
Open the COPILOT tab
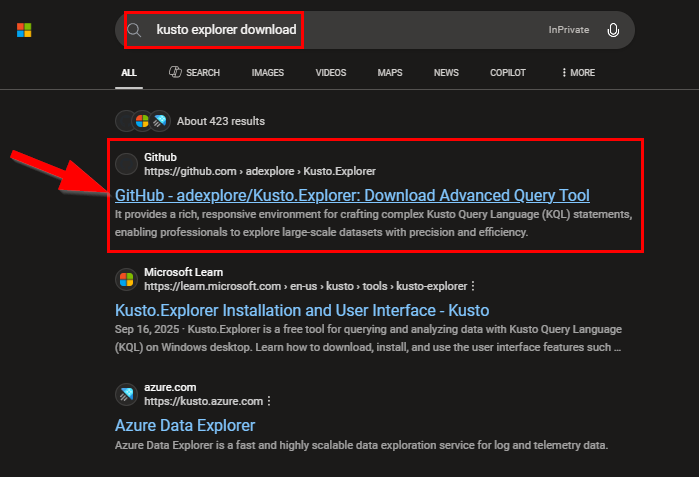point(508,73)
